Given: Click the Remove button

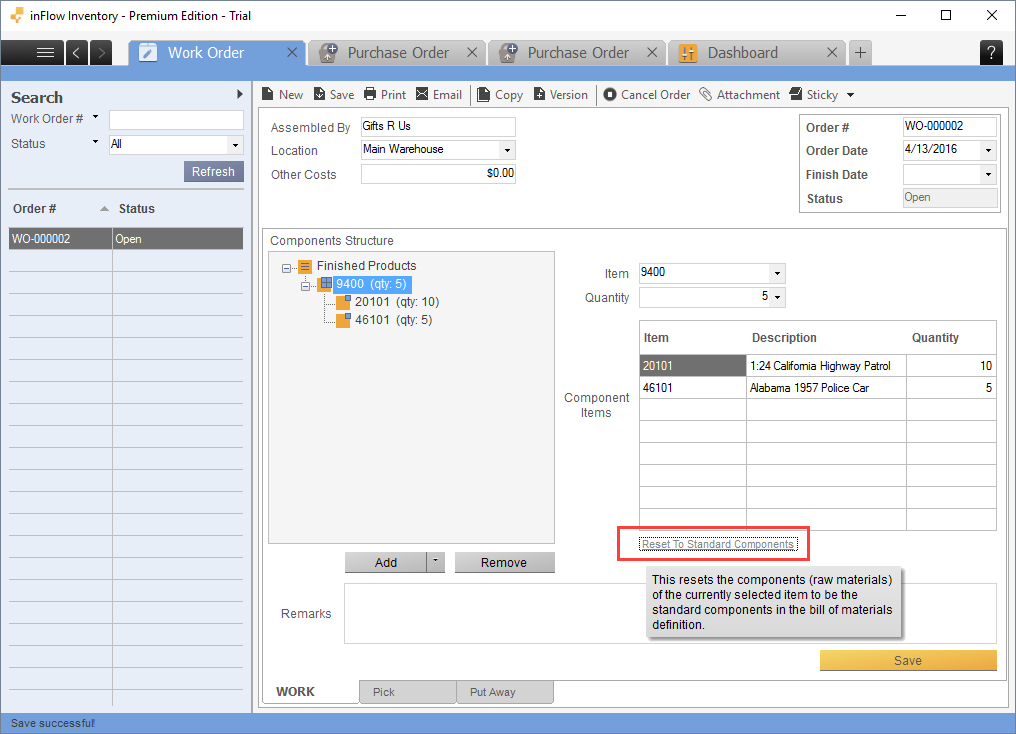Looking at the screenshot, I should (x=504, y=562).
